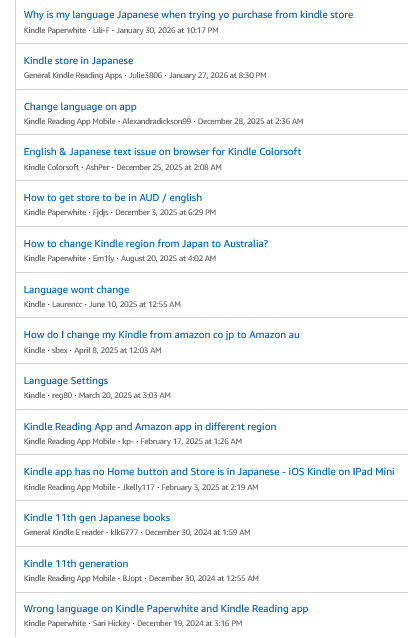Click metadata 'Kindle · reg80 · March 20, 2025'
The height and width of the screenshot is (638, 408).
pos(97,395)
